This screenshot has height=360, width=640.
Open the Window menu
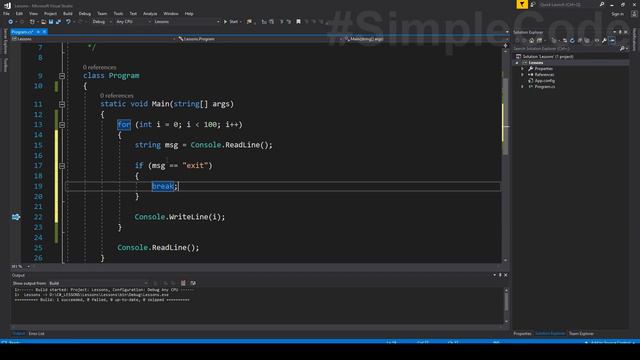(171, 13)
